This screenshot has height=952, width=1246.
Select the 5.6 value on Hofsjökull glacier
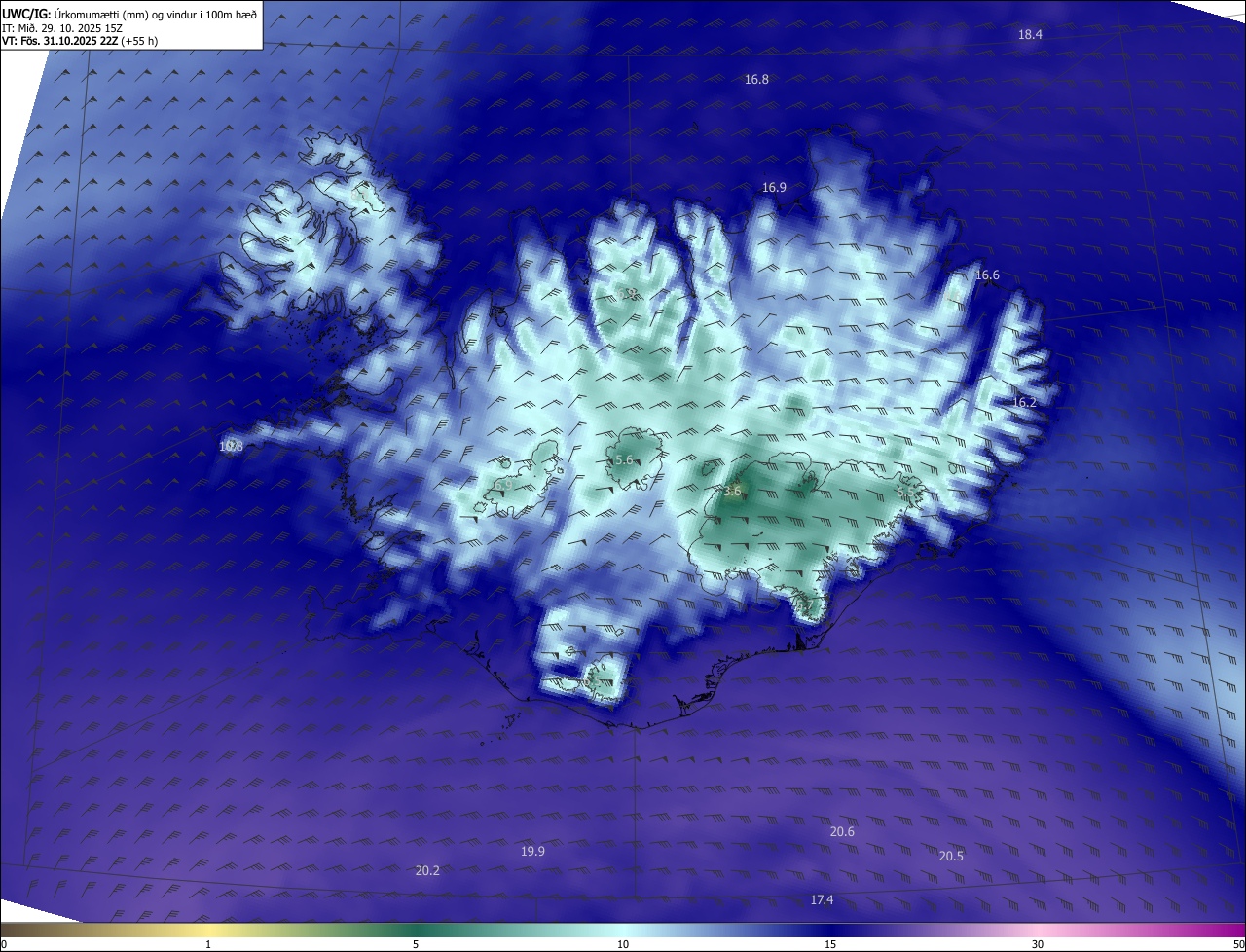click(x=624, y=460)
